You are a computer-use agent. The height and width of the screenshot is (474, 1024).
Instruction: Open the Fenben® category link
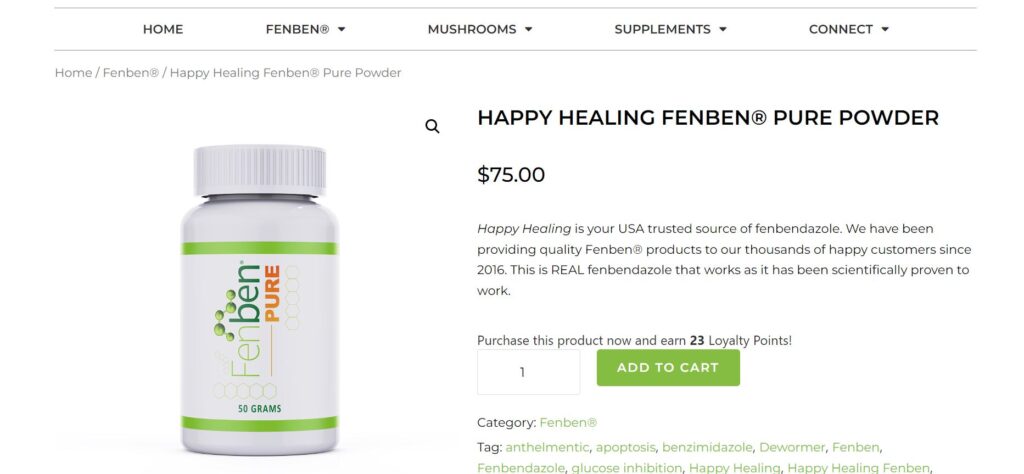568,422
